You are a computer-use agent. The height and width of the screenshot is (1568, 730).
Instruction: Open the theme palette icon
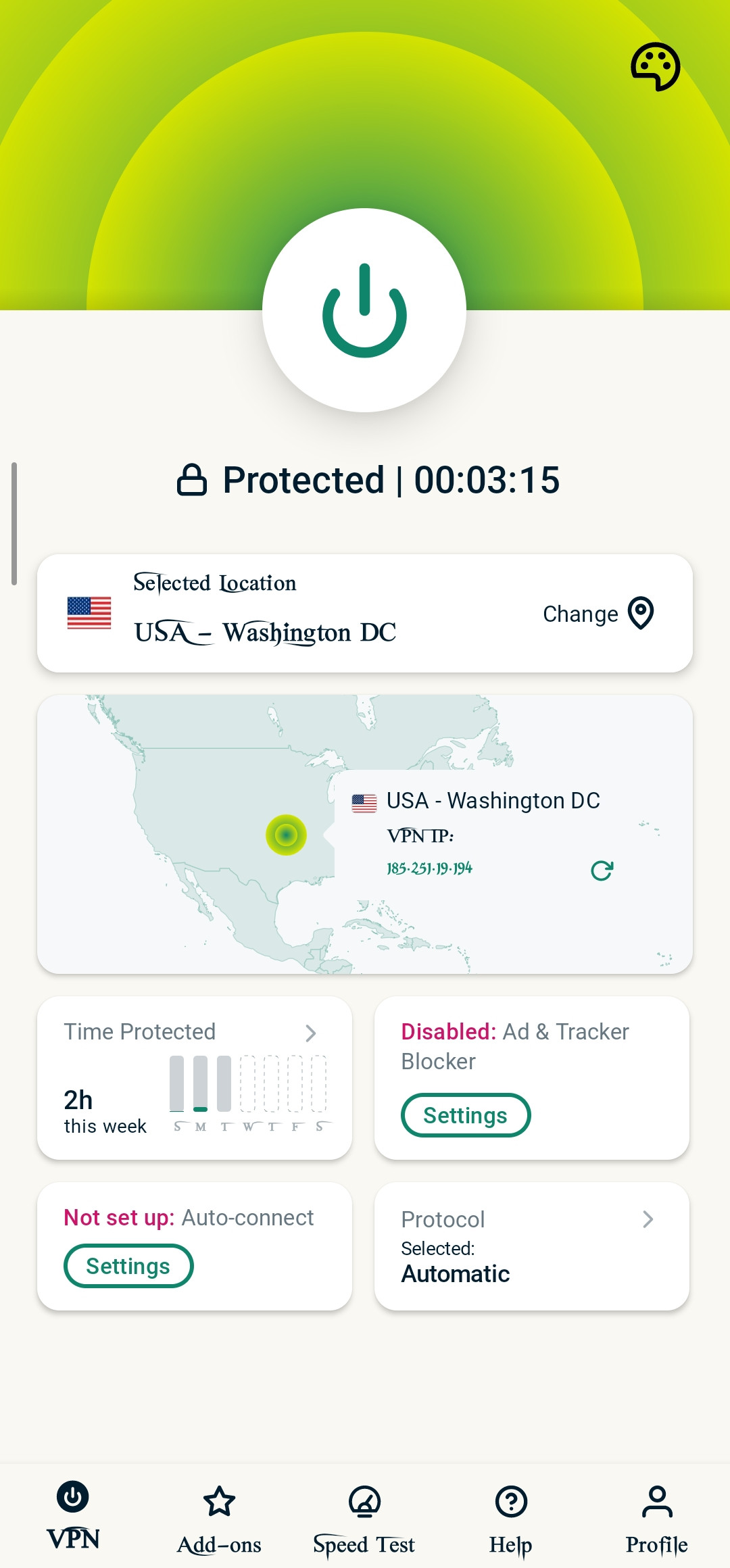coord(655,66)
